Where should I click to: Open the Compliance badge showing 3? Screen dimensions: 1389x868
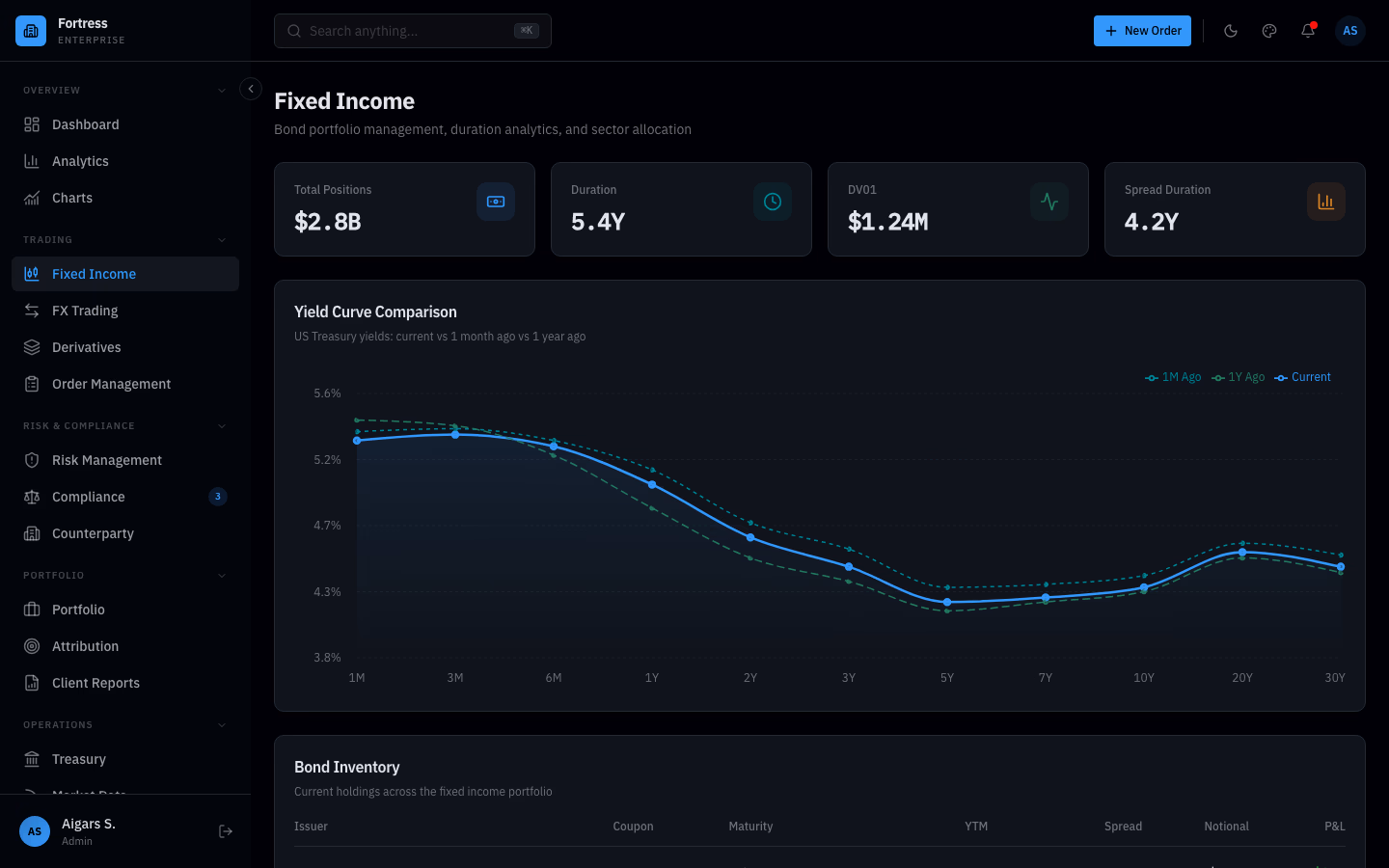pos(218,497)
